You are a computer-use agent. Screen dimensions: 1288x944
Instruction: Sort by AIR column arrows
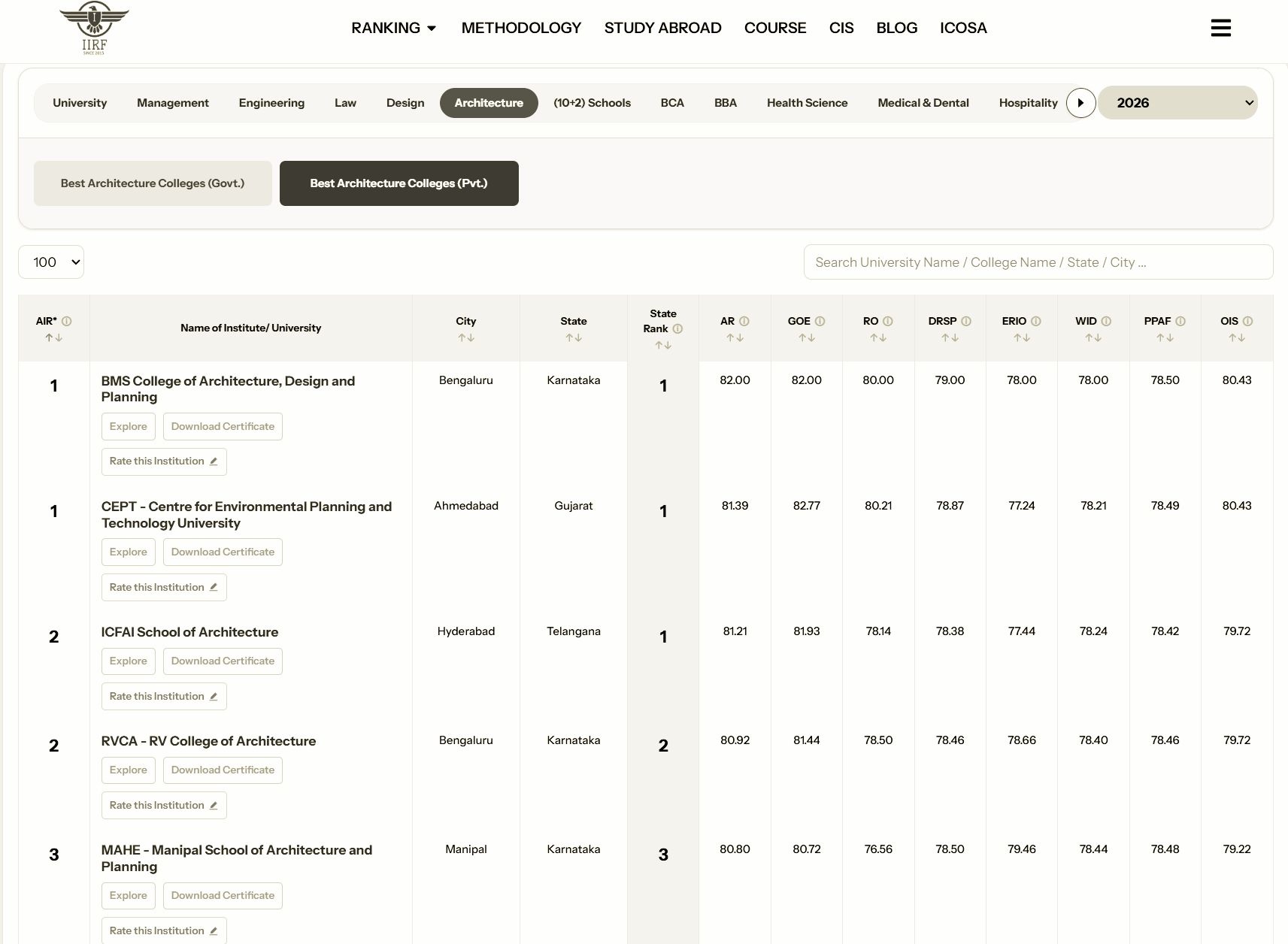pos(53,337)
